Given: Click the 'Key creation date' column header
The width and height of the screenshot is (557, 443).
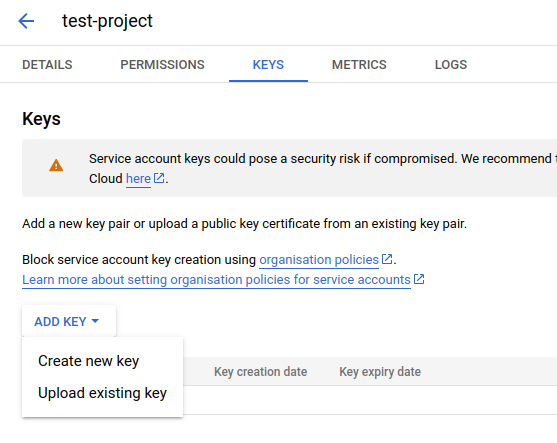Looking at the screenshot, I should click(x=260, y=372).
